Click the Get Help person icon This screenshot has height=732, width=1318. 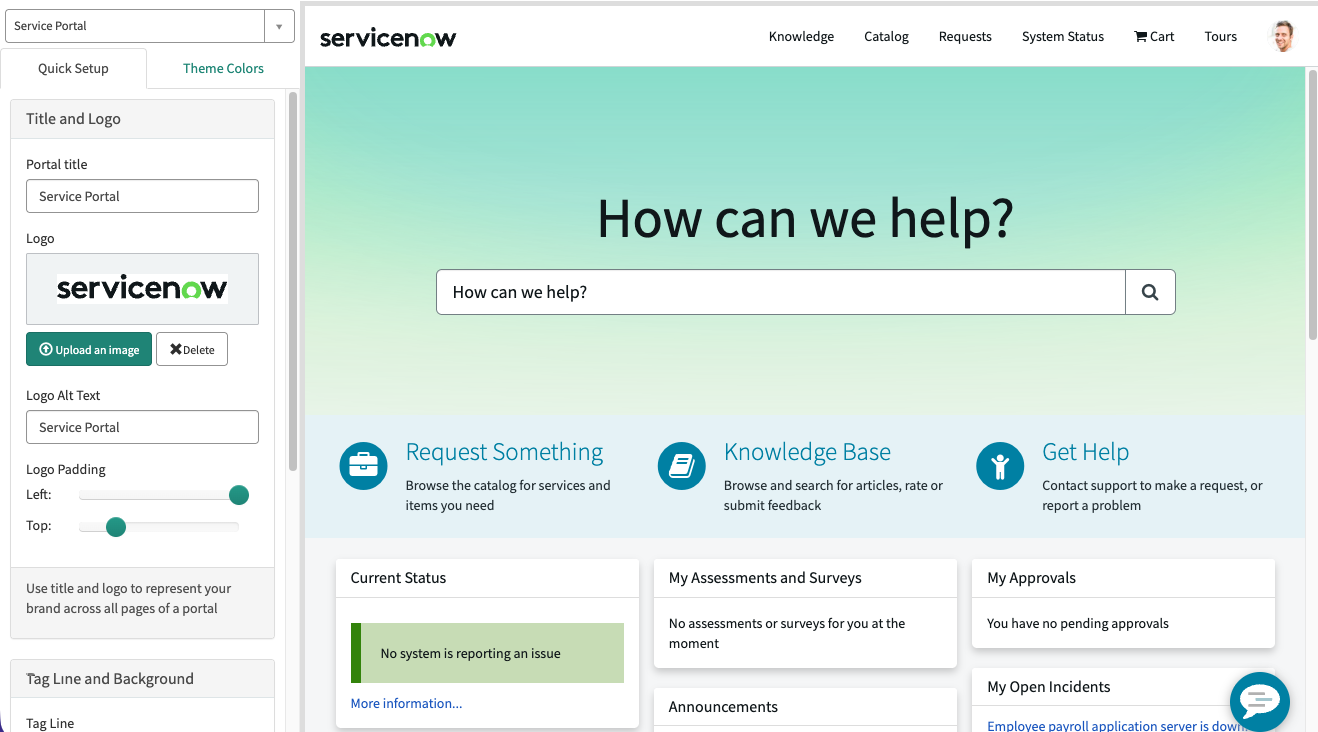(x=1000, y=466)
